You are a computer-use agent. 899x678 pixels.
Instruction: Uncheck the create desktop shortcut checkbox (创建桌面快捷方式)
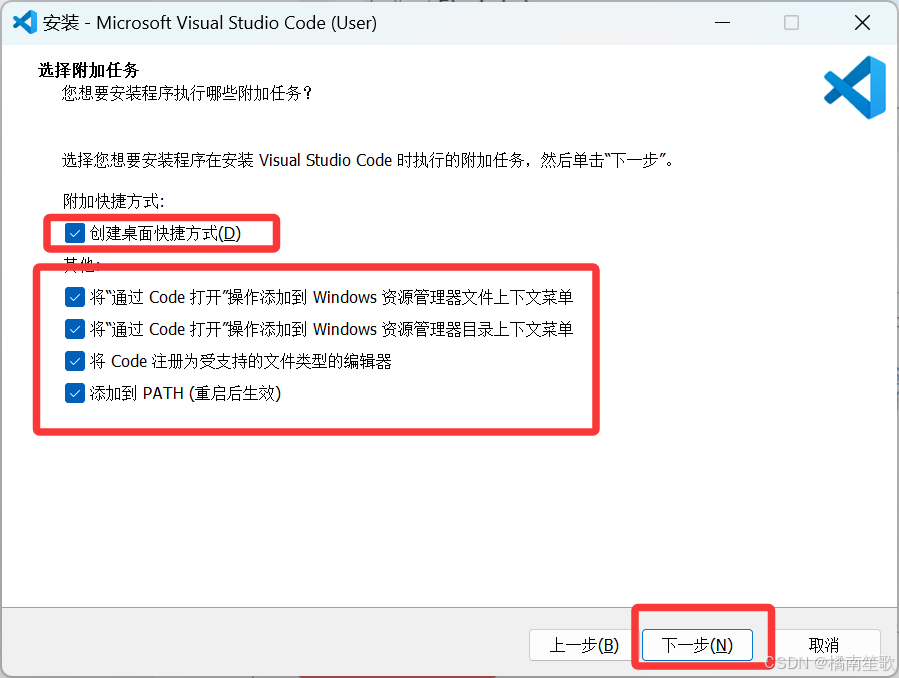tap(75, 233)
